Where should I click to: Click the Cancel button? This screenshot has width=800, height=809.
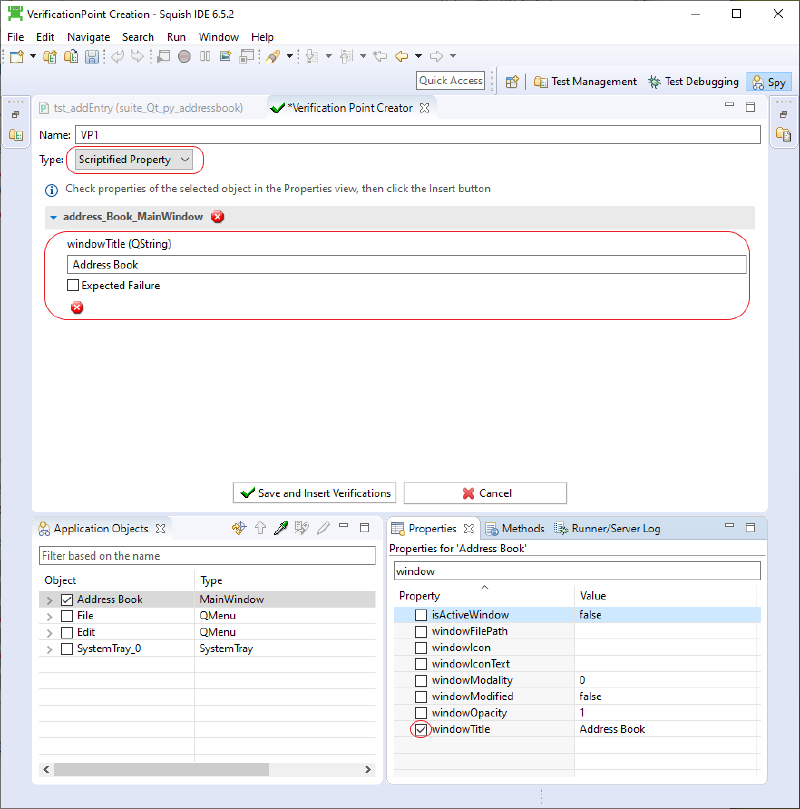tap(485, 493)
